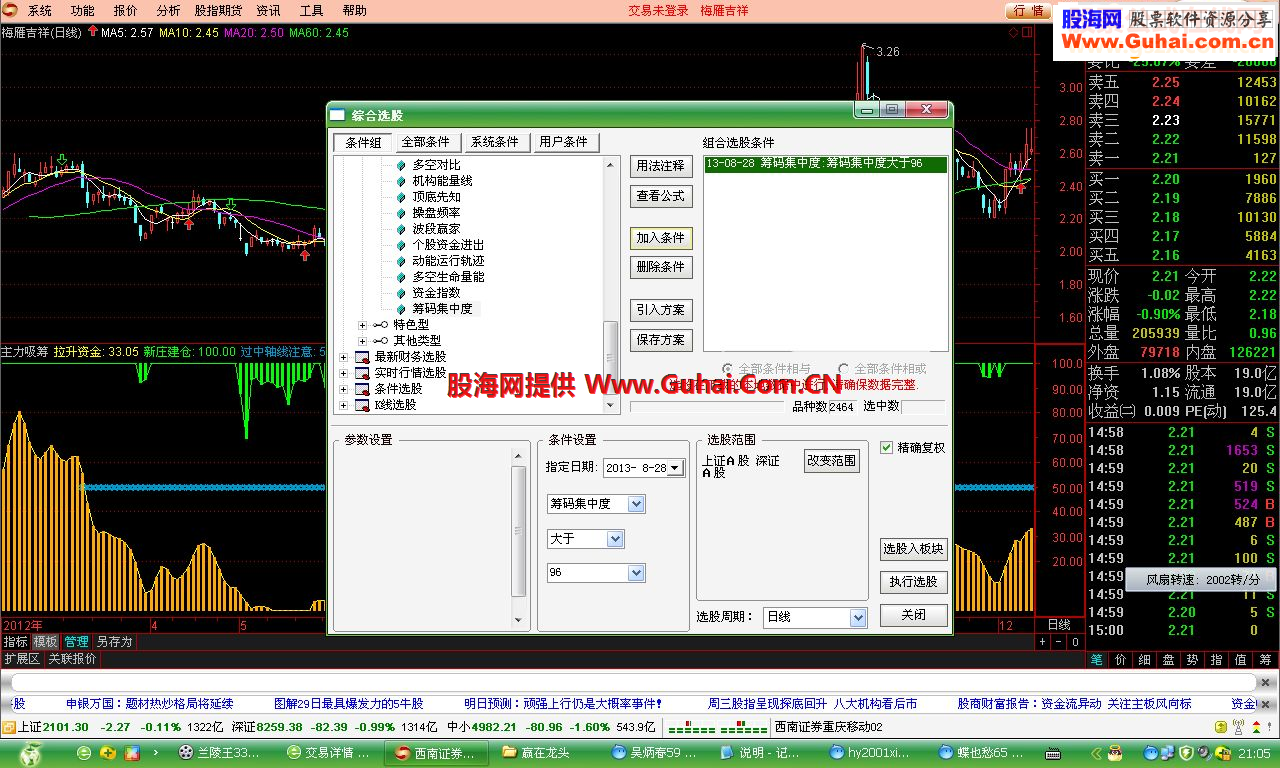Expand the 实时行情选股 tree node
This screenshot has height=768, width=1280.
pos(344,373)
